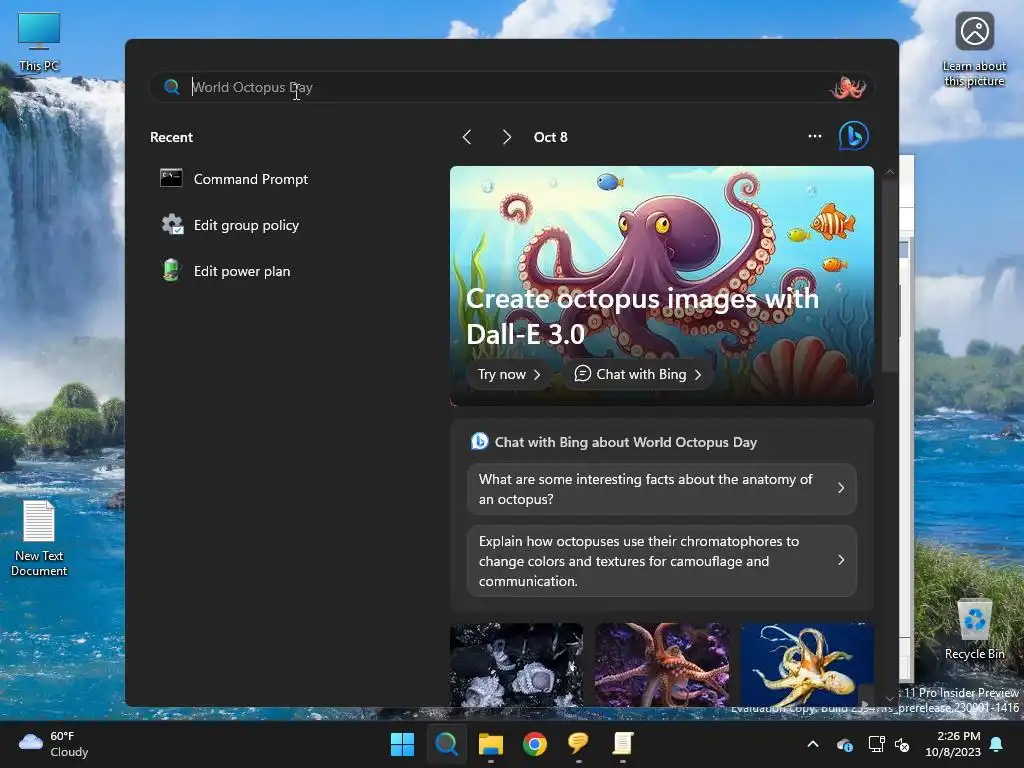Click the Command Prompt icon

point(171,178)
